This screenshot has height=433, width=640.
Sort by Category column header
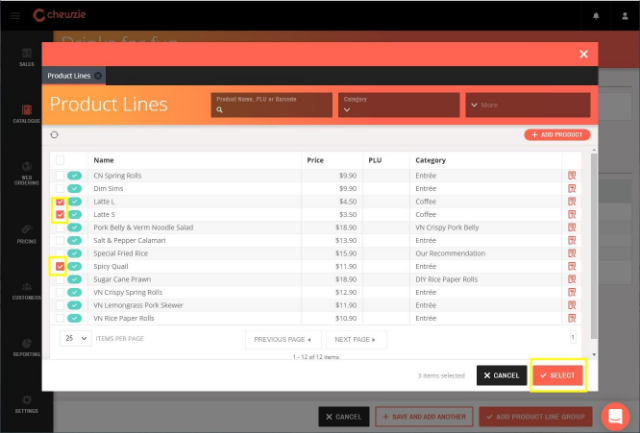[x=431, y=160]
